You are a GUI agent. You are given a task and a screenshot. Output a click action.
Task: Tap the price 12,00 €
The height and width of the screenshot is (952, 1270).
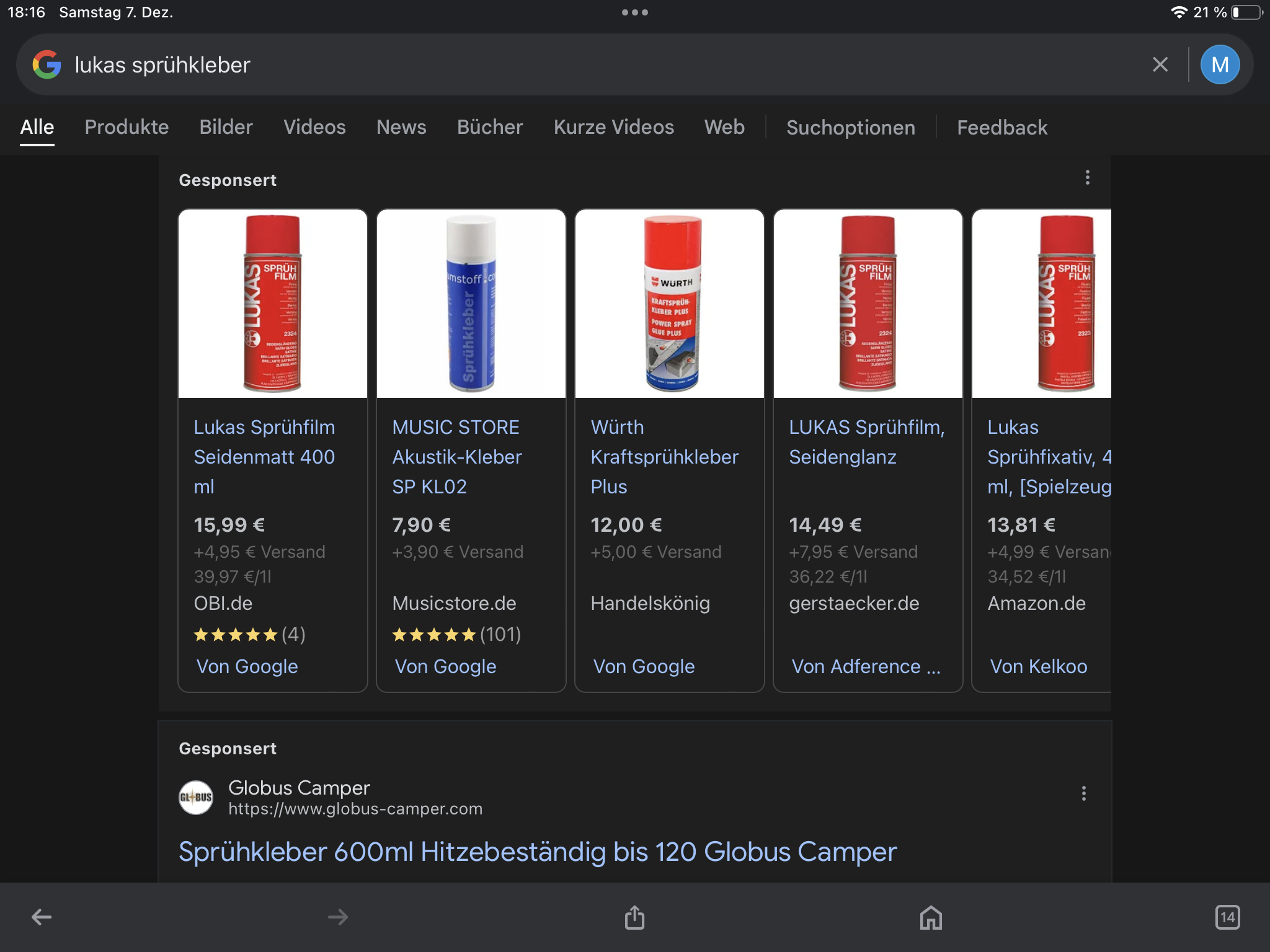(x=626, y=525)
